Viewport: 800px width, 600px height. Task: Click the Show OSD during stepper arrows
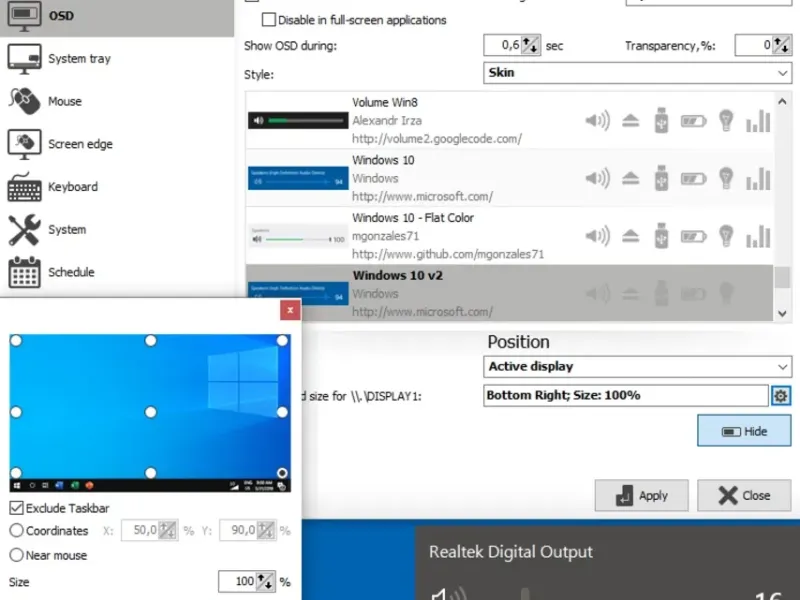point(531,45)
